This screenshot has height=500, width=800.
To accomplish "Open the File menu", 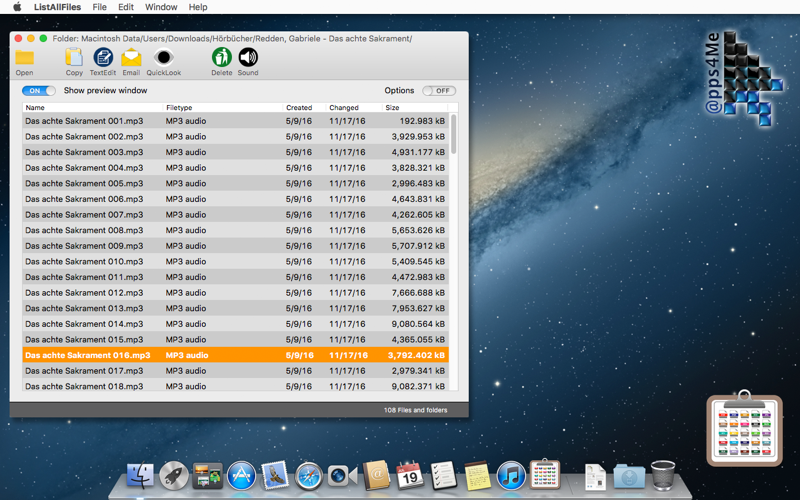I will click(99, 7).
